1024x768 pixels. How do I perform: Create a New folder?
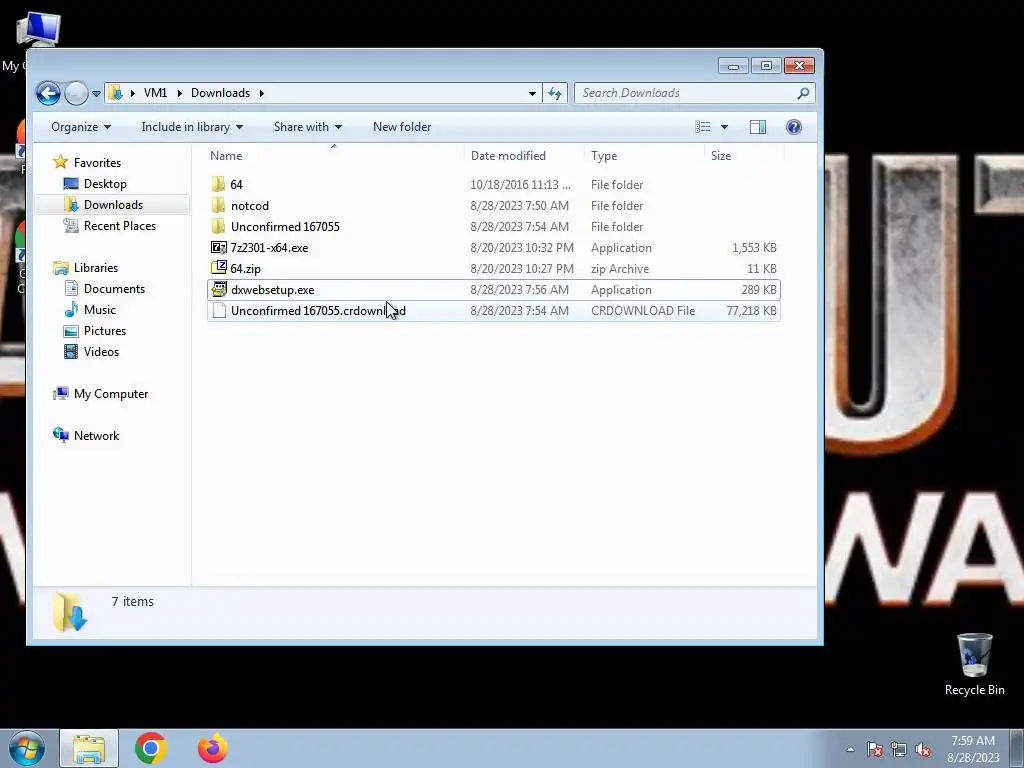[402, 127]
